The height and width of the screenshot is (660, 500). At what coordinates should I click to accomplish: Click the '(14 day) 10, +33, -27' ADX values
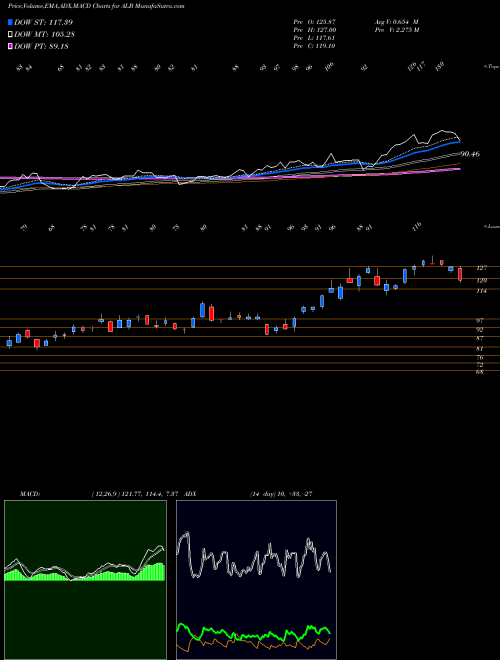click(281, 494)
